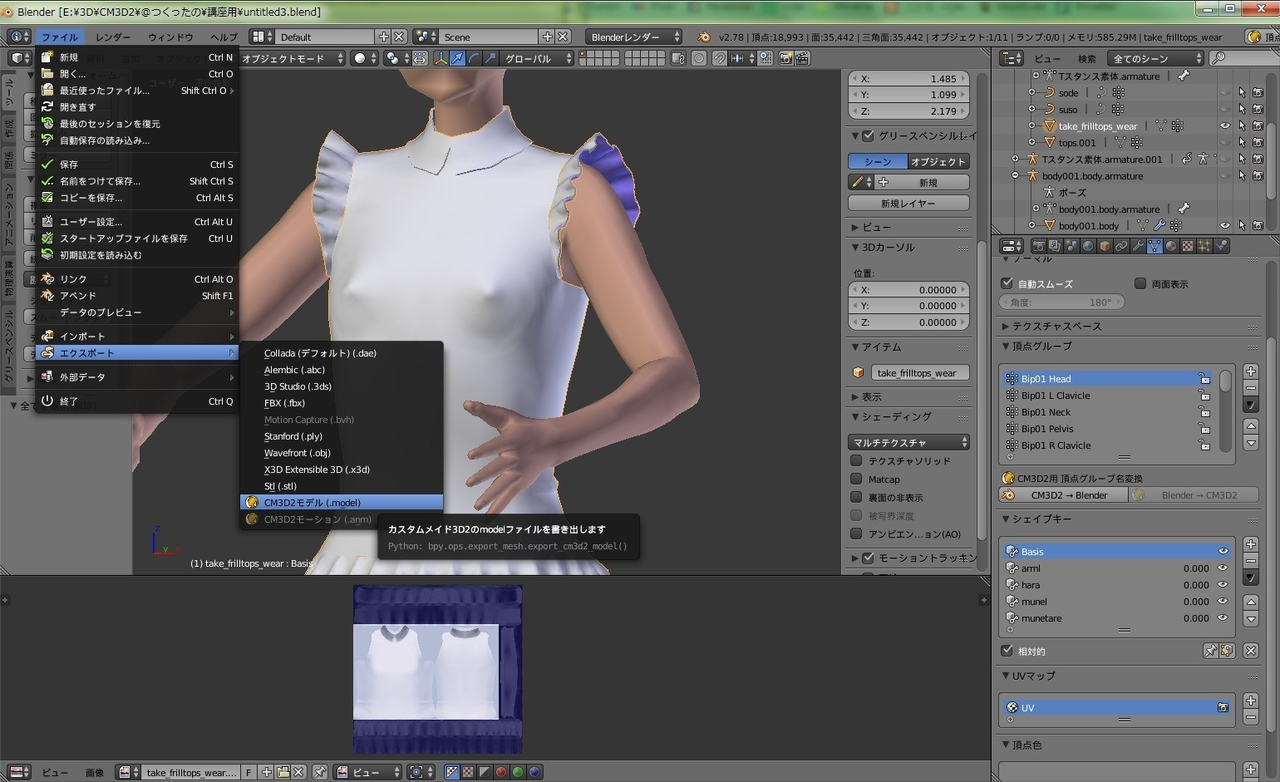Choose CM3D2モデル (.model) export entry
1280x782 pixels.
[x=341, y=502]
